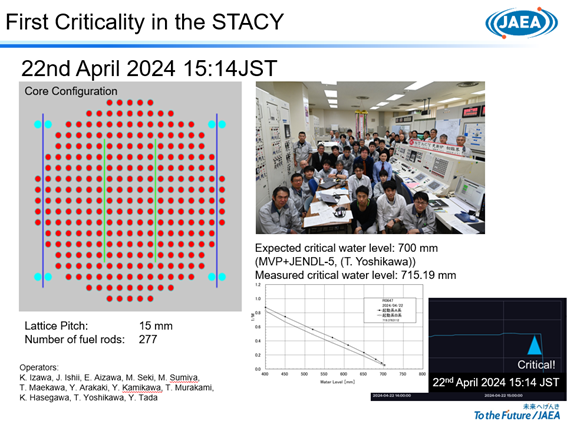Viewport: 567px width, 424px height.
Task: Click the right blue vertical line in core diagram
Action: pyautogui.click(x=217, y=201)
